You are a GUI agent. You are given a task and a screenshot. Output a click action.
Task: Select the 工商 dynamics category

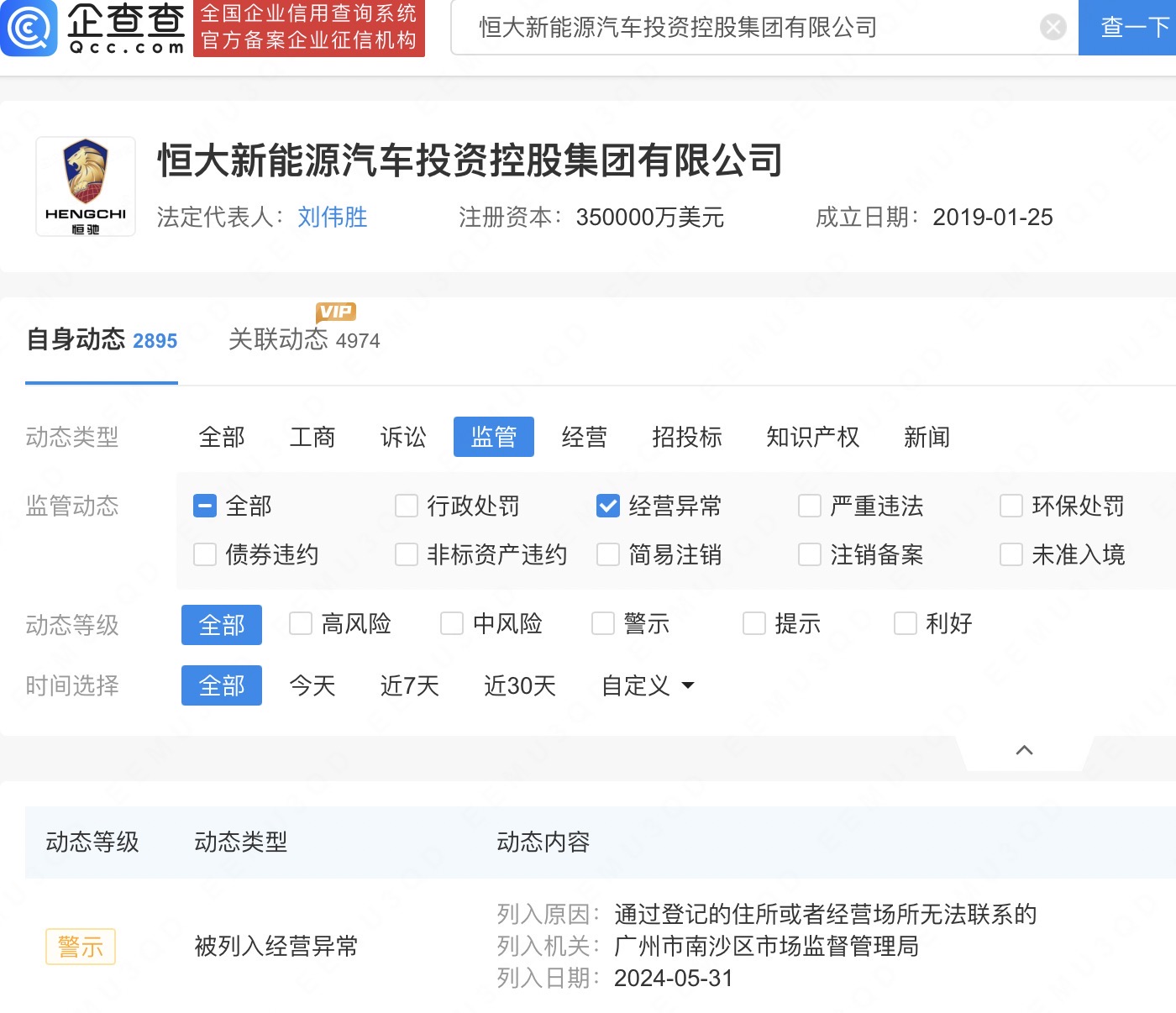coord(312,437)
